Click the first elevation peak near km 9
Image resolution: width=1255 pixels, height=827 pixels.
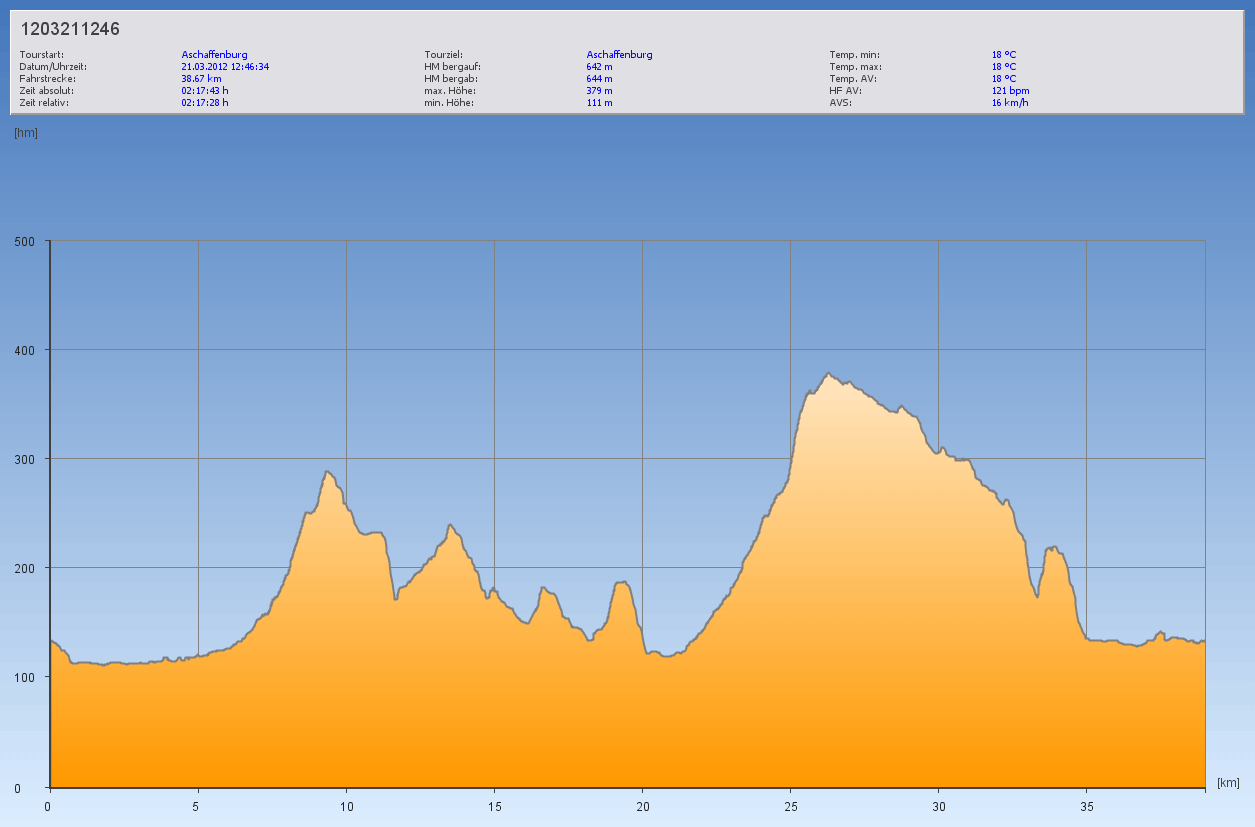coord(327,472)
